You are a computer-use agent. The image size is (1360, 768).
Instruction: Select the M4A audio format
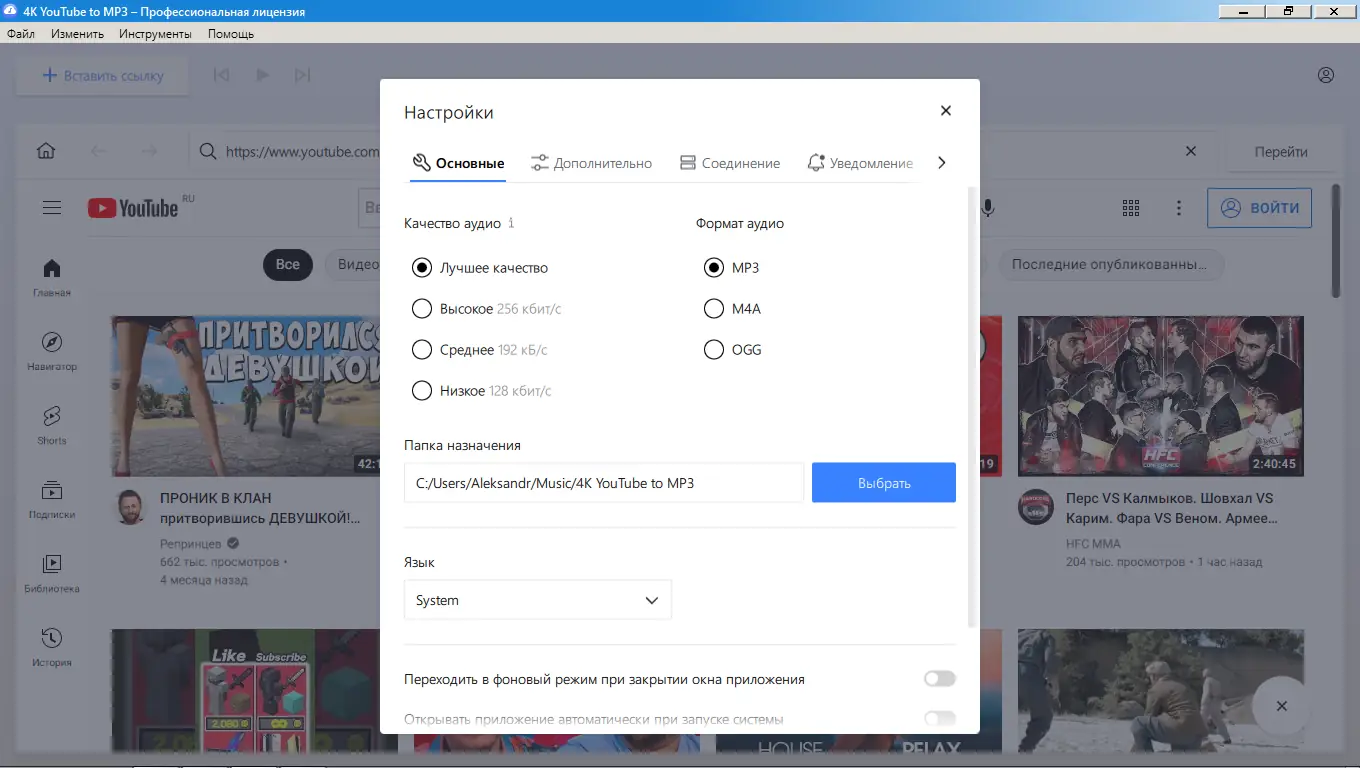tap(714, 308)
